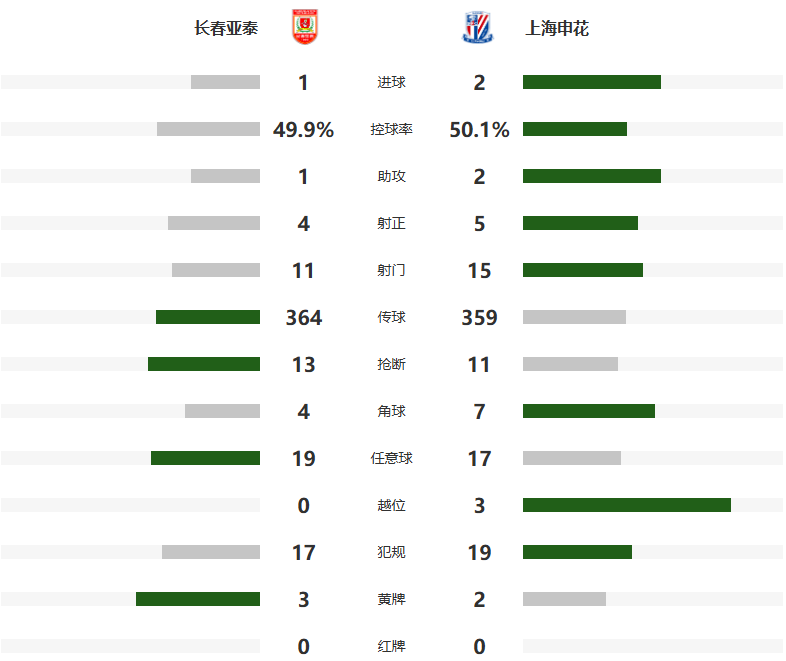Select the 进球 stat label
Viewport: 786px width, 661px height.
391,82
